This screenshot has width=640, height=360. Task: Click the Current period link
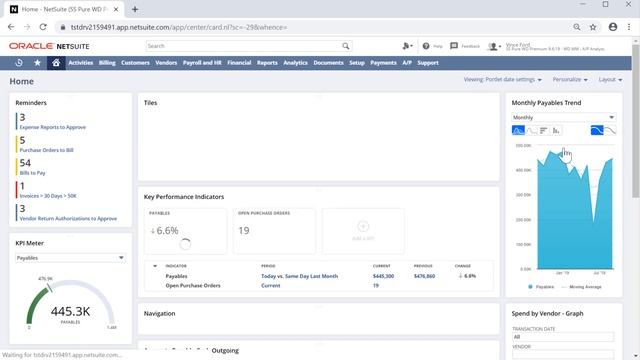[271, 286]
